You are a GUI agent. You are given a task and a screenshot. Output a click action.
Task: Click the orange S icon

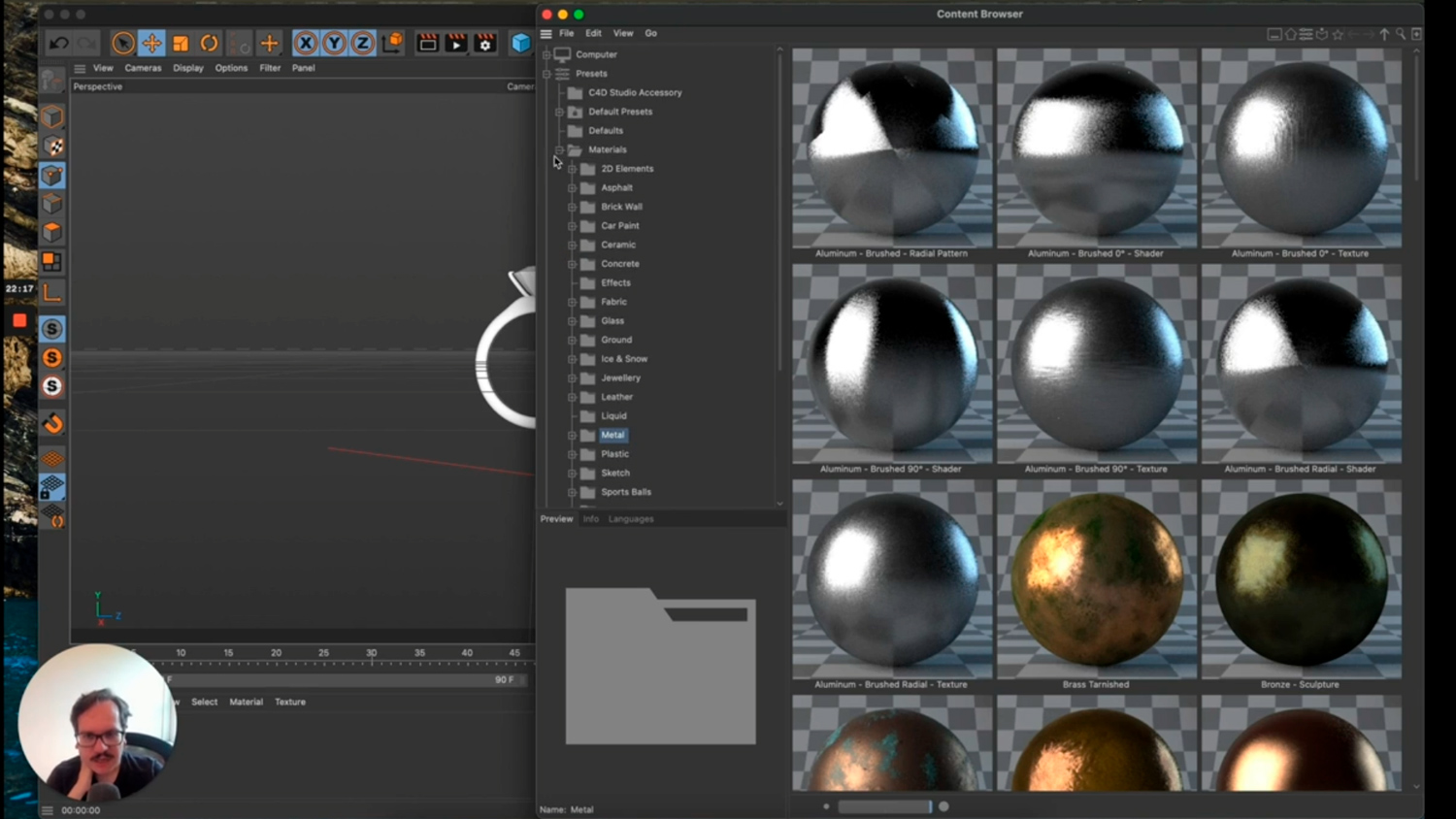coord(52,358)
